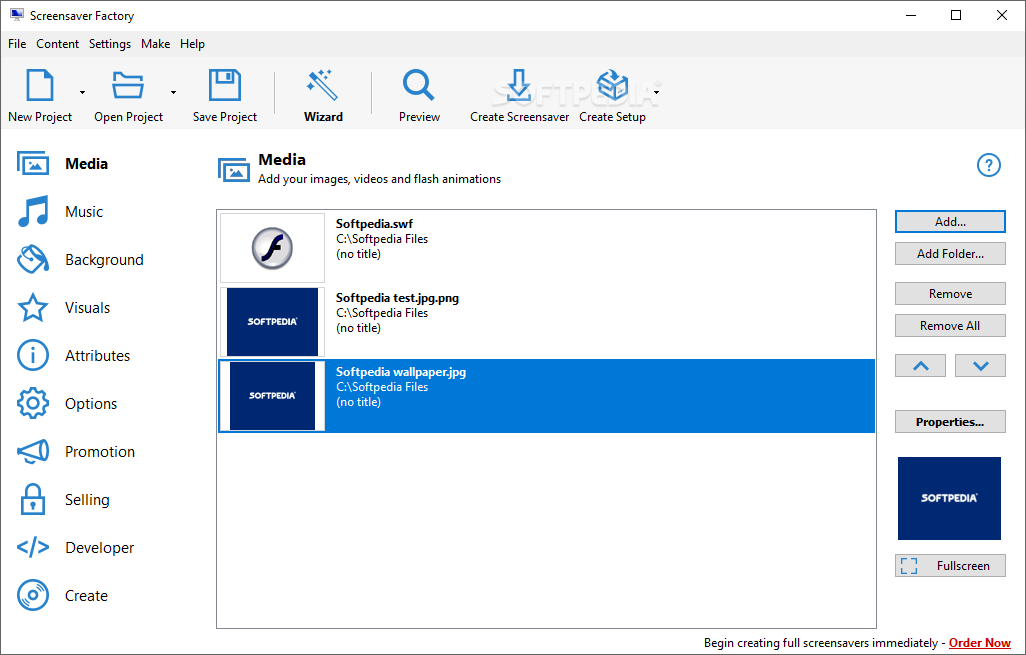Open the Help menu
Image resolution: width=1026 pixels, height=655 pixels.
coord(192,44)
